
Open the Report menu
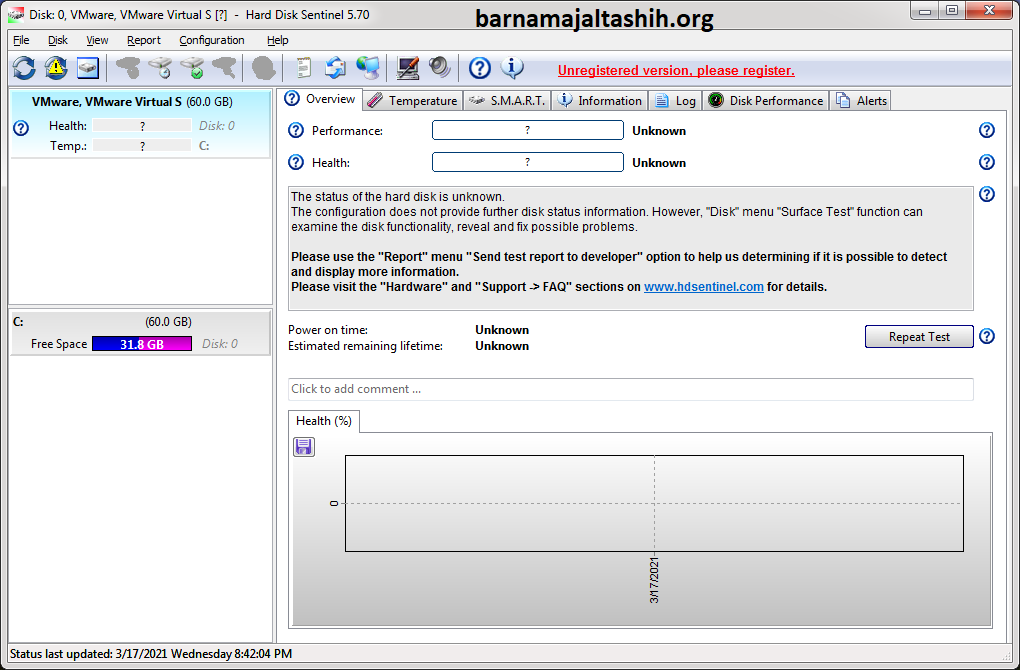(144, 40)
